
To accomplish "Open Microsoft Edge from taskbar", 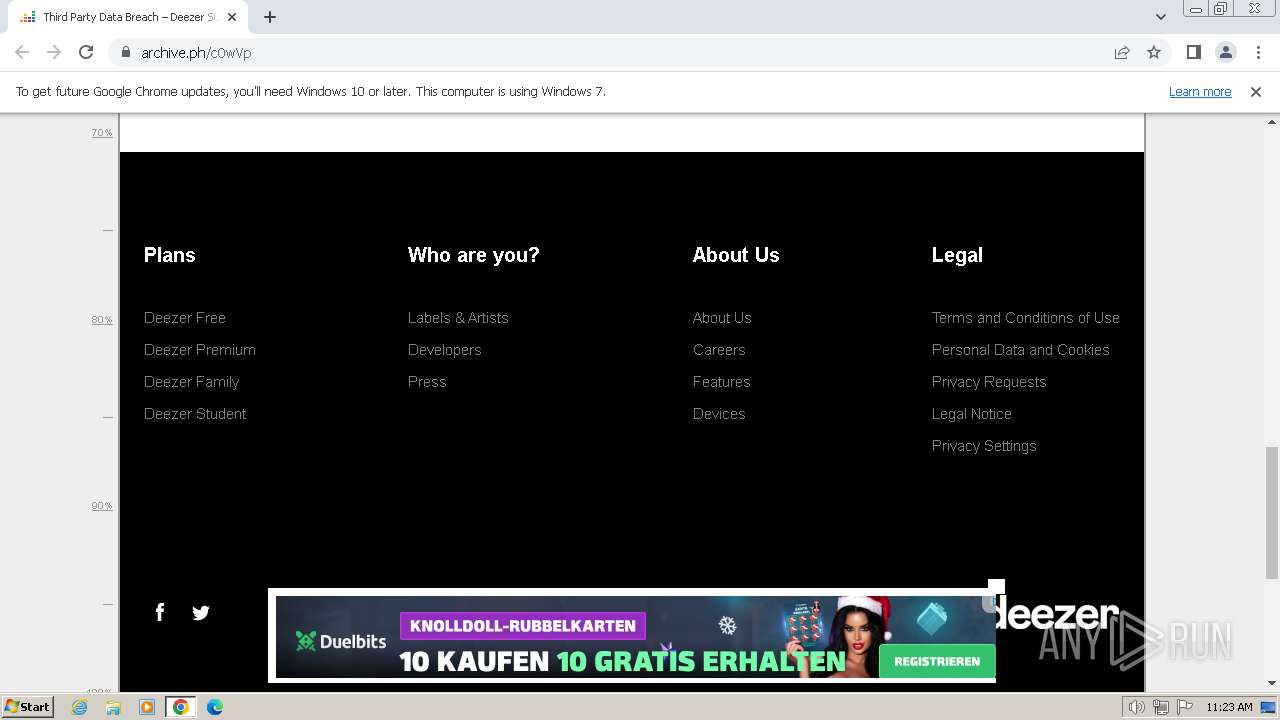I will click(x=215, y=707).
